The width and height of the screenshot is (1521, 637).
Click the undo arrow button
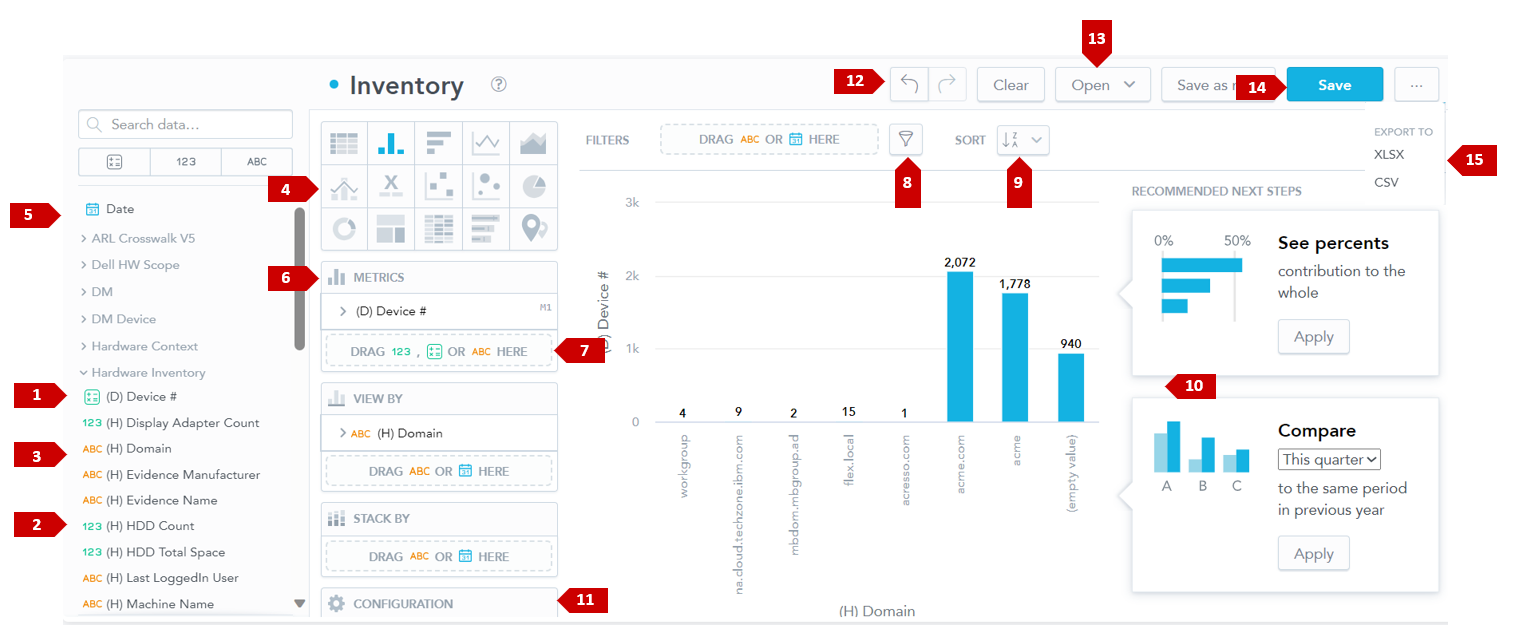pyautogui.click(x=909, y=85)
